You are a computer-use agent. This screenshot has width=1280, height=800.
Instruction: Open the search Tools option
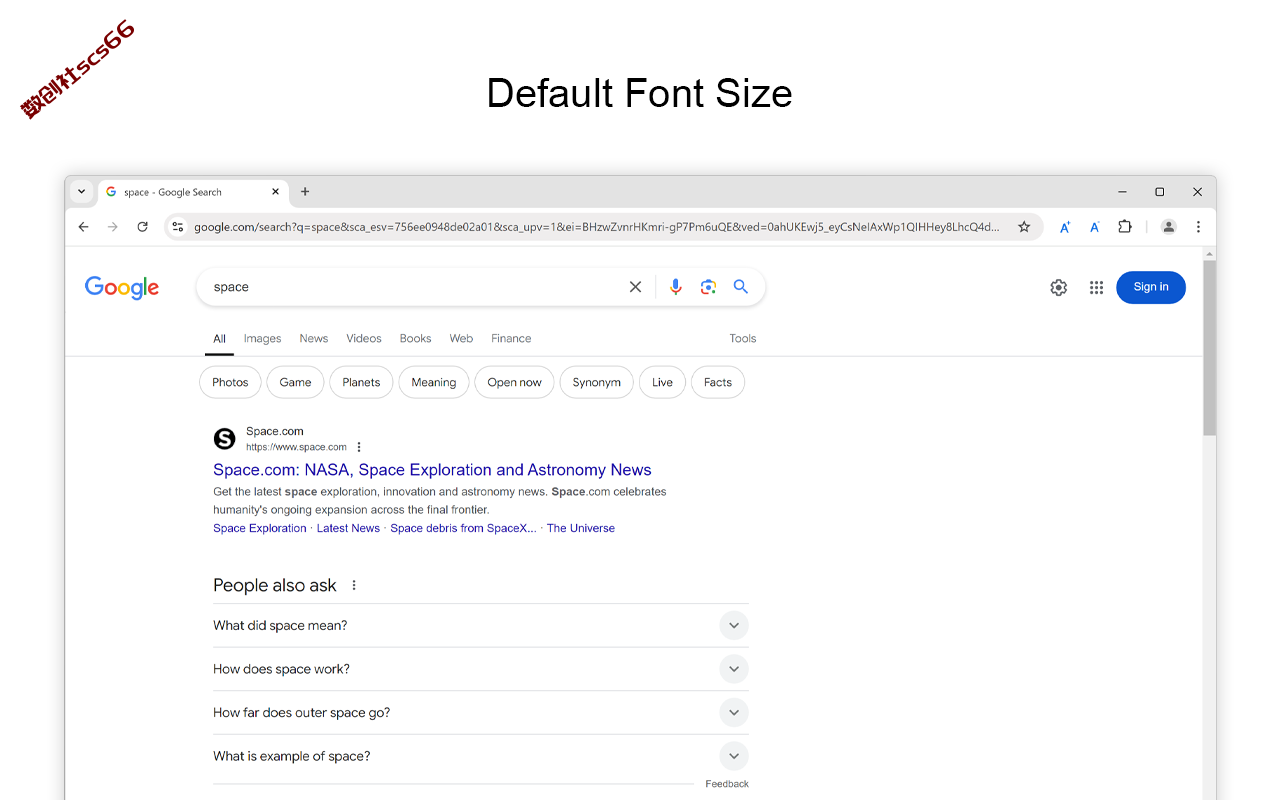click(743, 339)
